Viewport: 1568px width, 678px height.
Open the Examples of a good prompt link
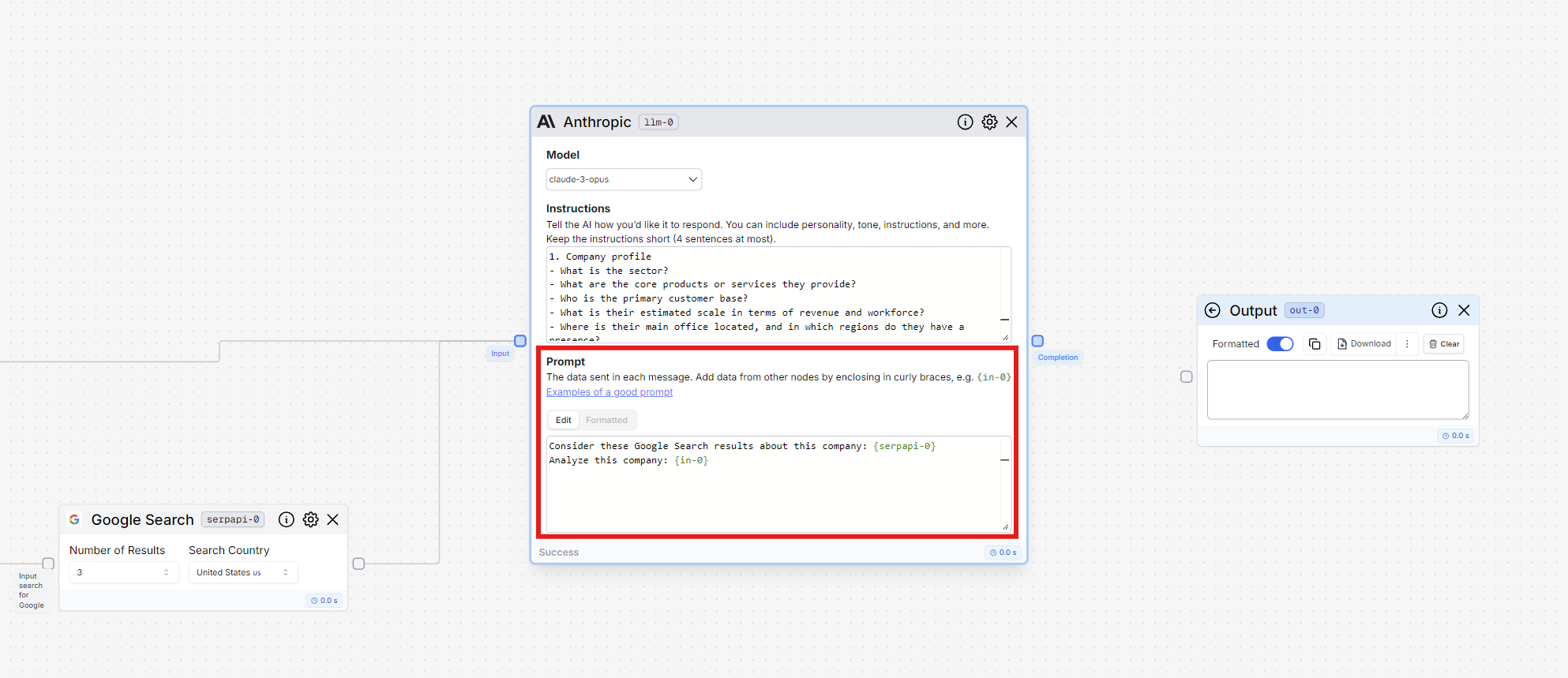(610, 392)
